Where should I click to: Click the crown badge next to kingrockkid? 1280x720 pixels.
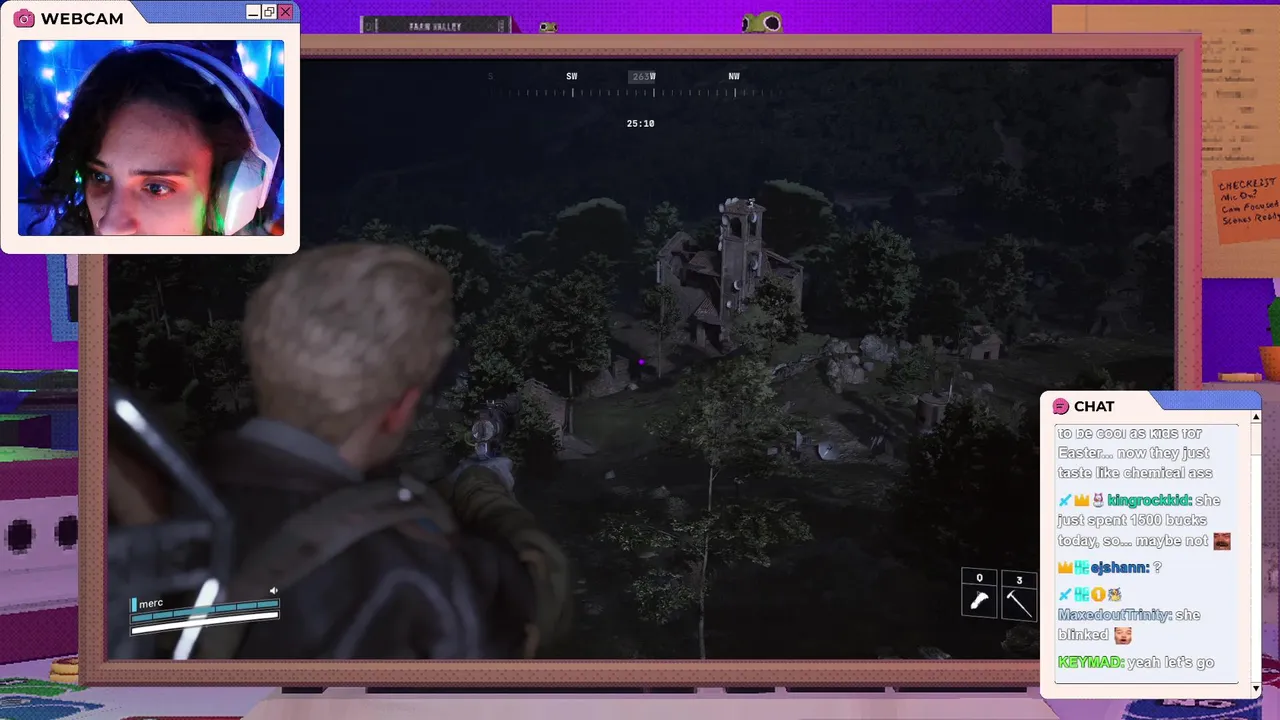pyautogui.click(x=1081, y=500)
